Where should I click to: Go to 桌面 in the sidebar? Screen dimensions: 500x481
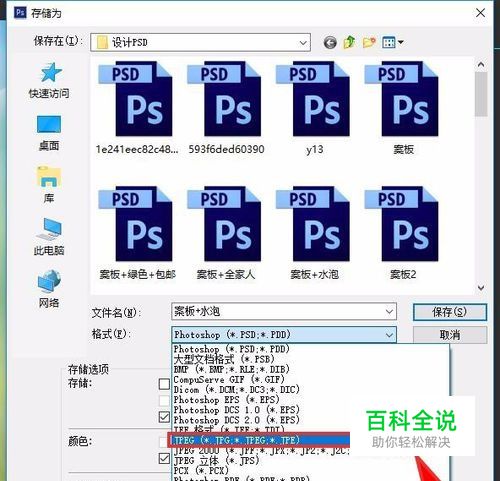[49, 133]
